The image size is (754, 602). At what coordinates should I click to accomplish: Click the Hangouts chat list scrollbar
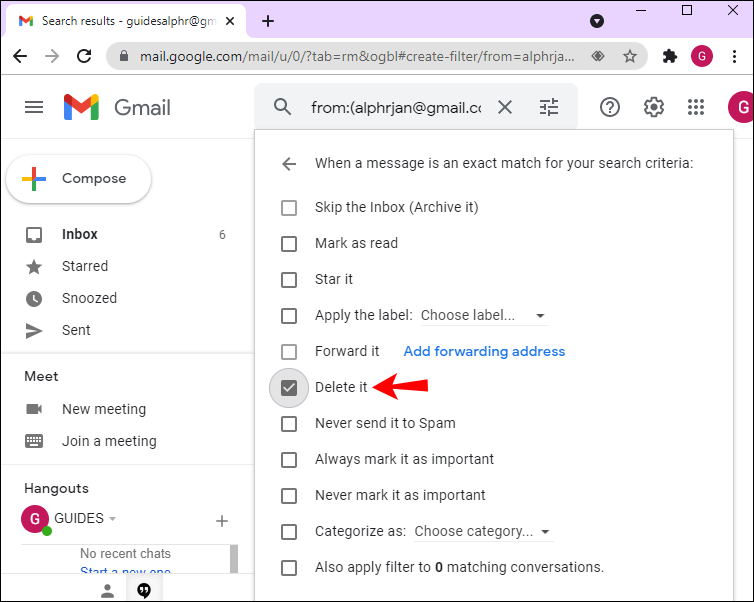(234, 559)
